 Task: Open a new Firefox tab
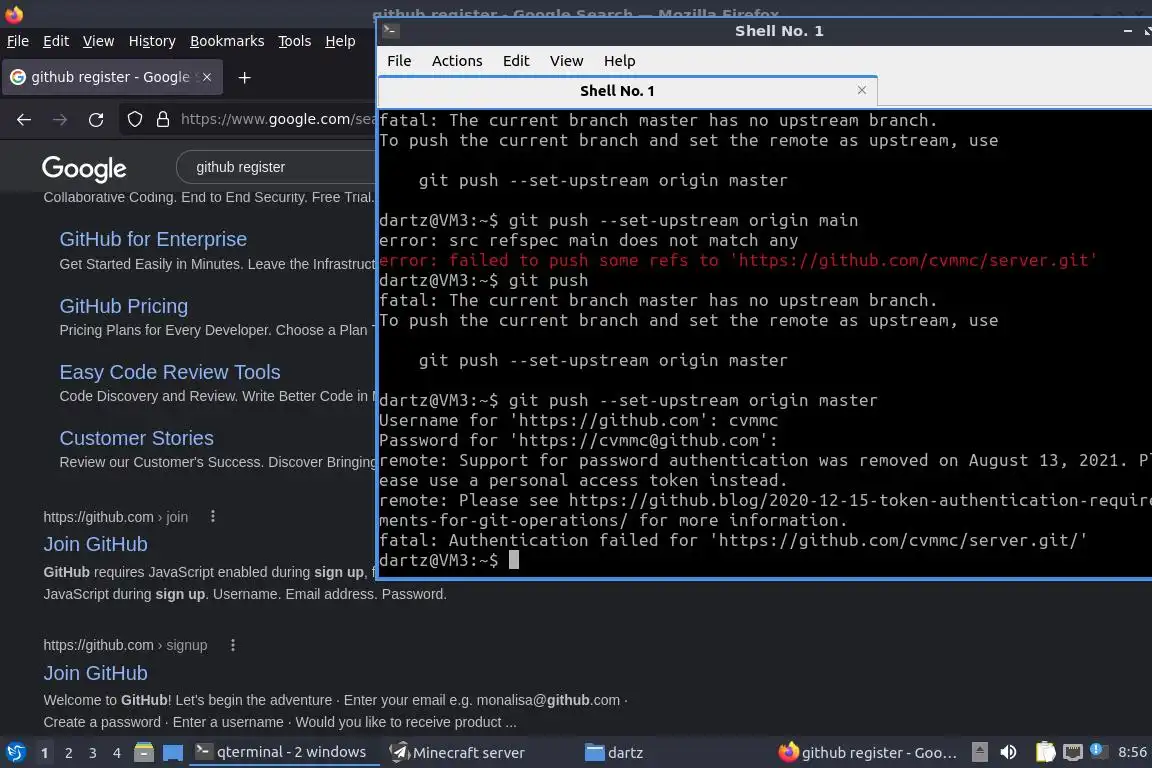click(245, 77)
